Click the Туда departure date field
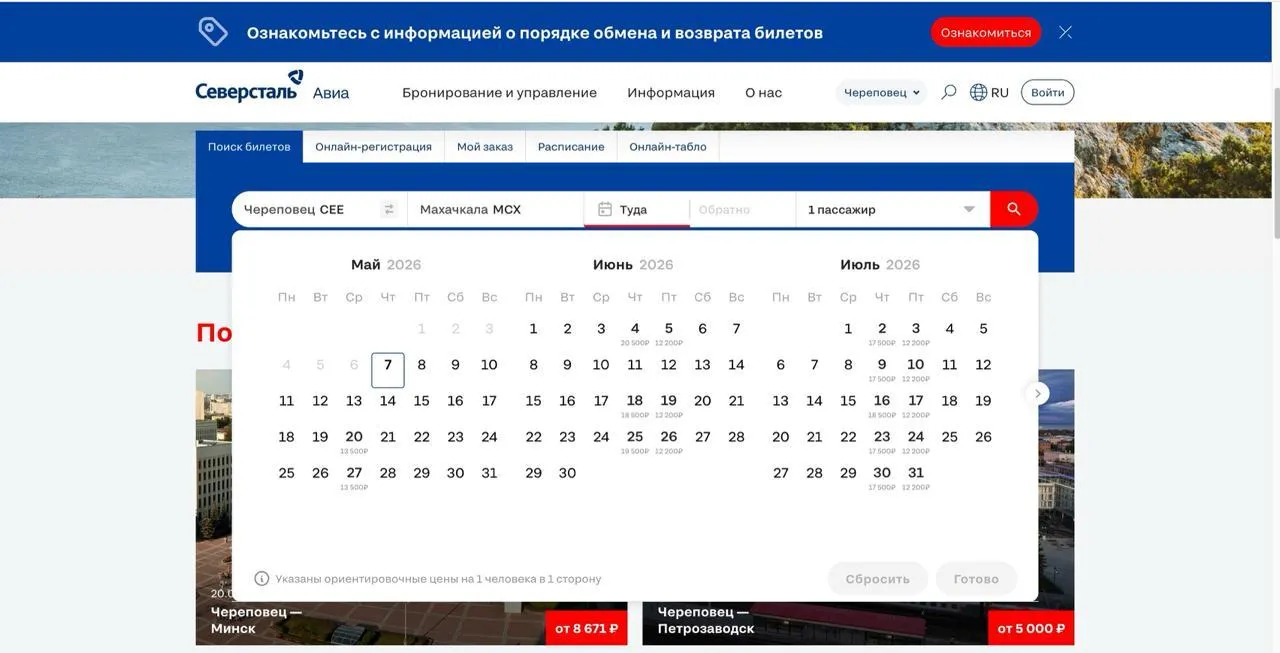The height and width of the screenshot is (653, 1280). pos(637,209)
